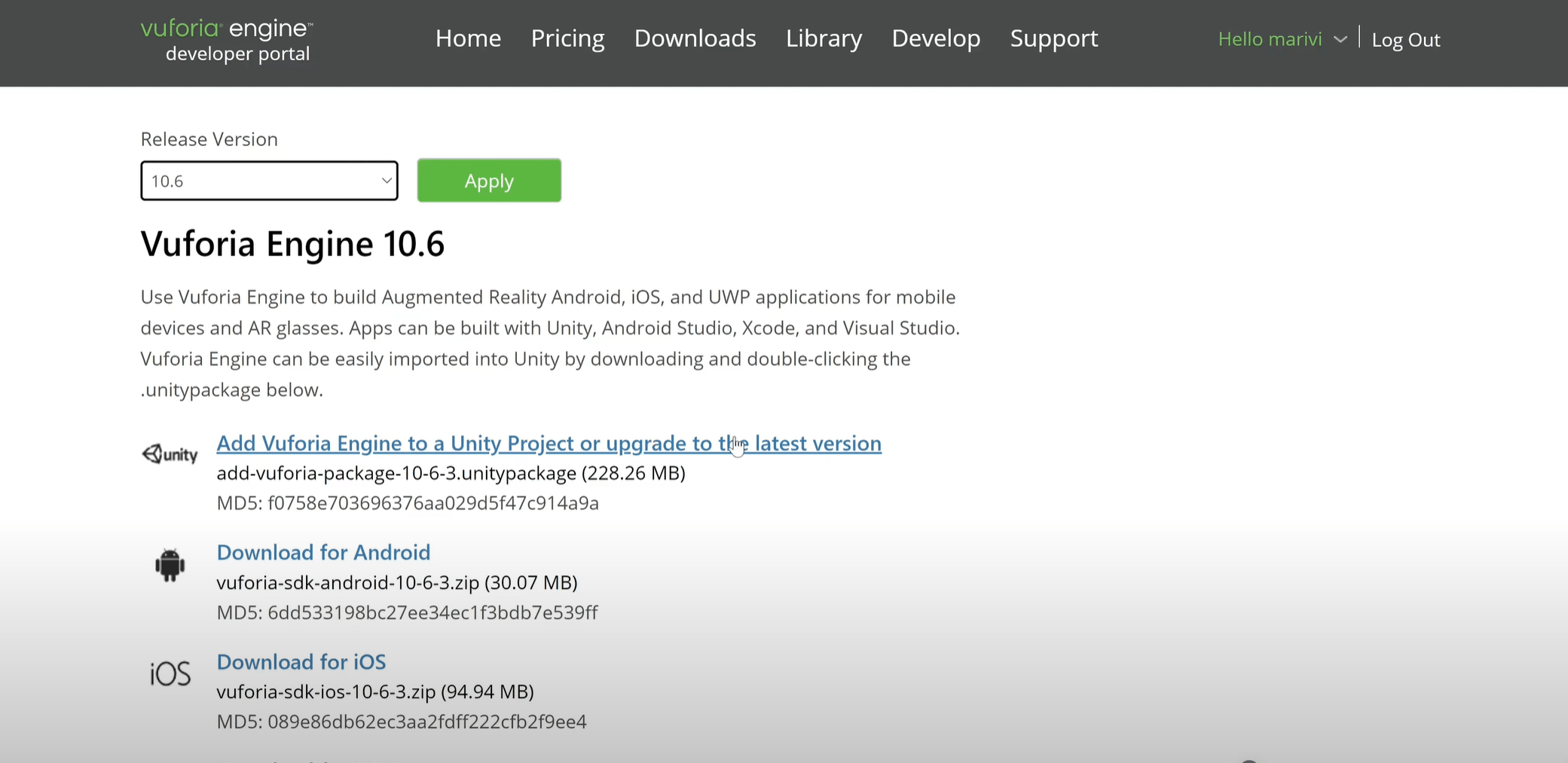Visit the Support page

click(1054, 38)
